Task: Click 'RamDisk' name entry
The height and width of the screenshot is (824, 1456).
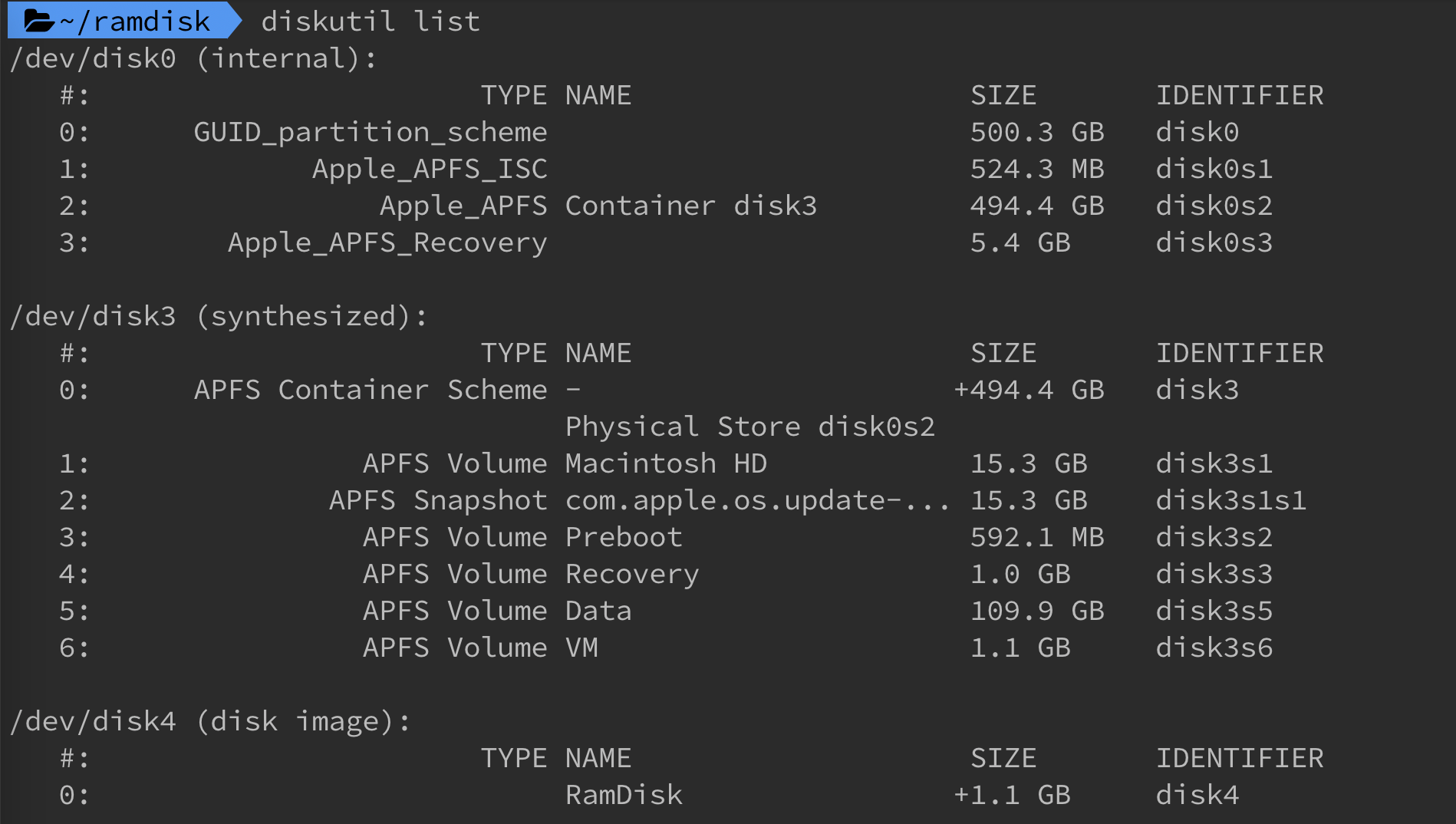Action: (x=624, y=795)
